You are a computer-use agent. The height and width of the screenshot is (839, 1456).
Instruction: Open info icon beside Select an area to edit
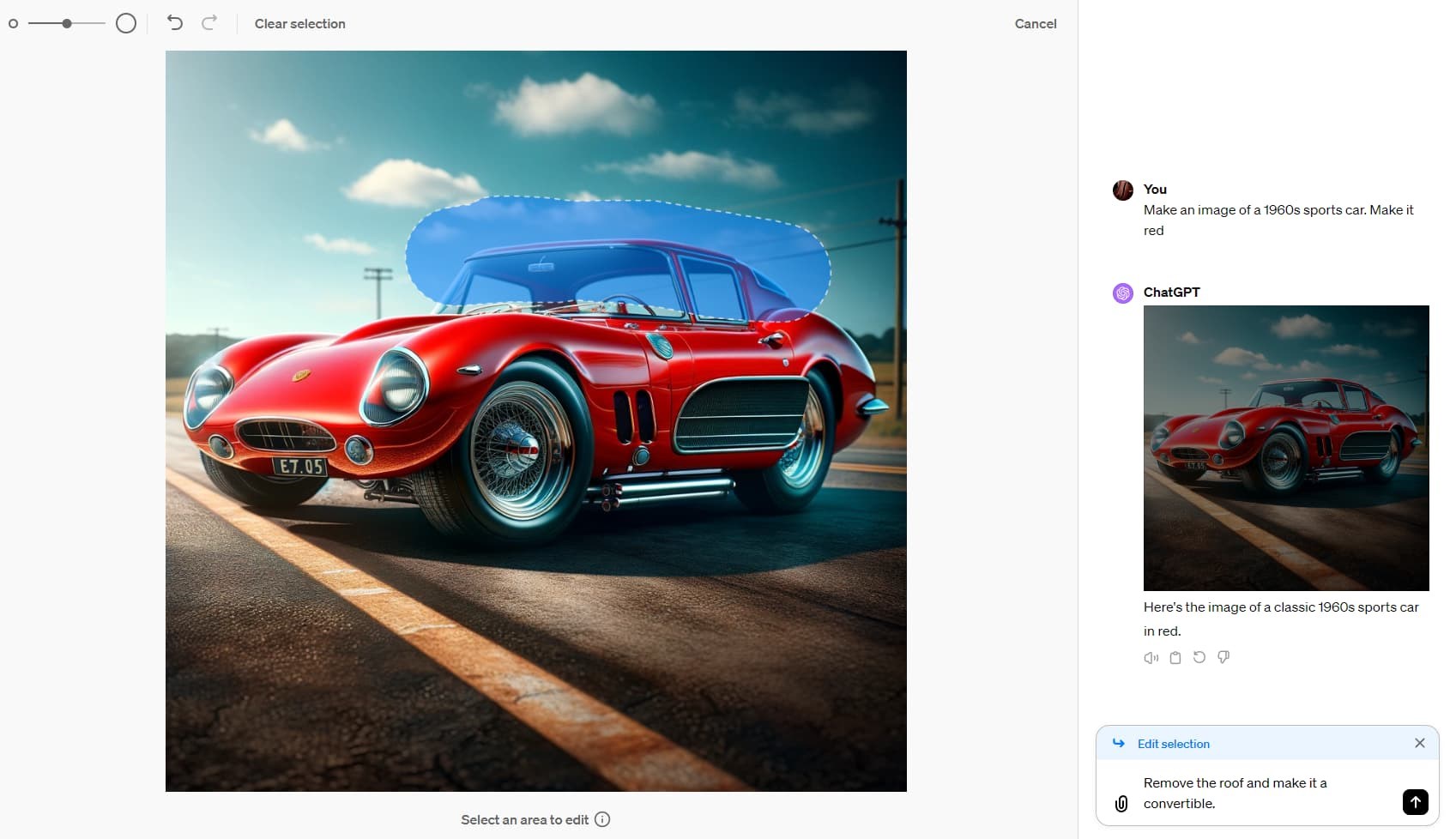[602, 819]
